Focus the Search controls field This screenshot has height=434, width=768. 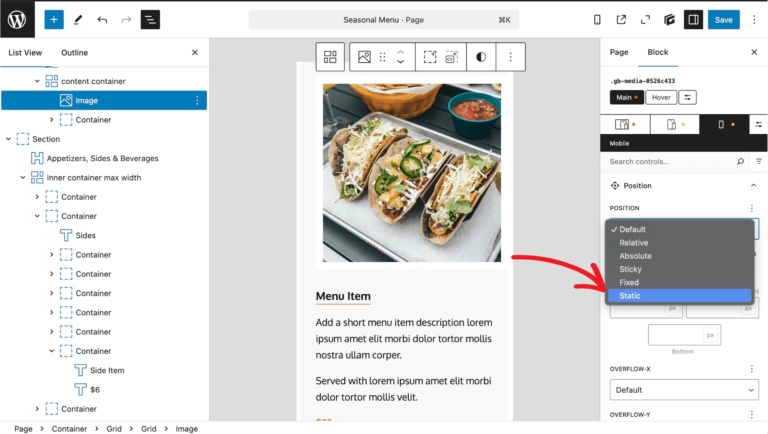(669, 162)
